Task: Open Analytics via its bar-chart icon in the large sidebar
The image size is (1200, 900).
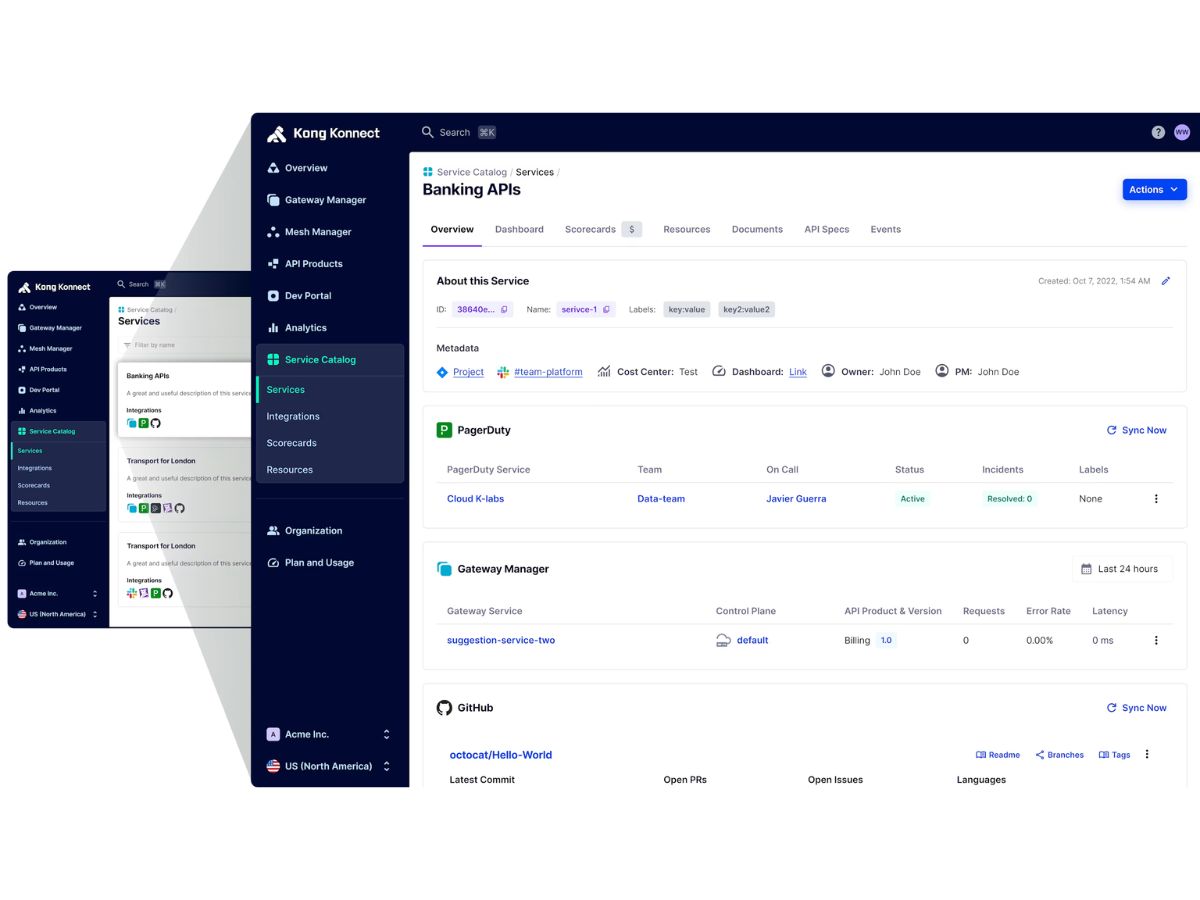Action: click(x=273, y=328)
